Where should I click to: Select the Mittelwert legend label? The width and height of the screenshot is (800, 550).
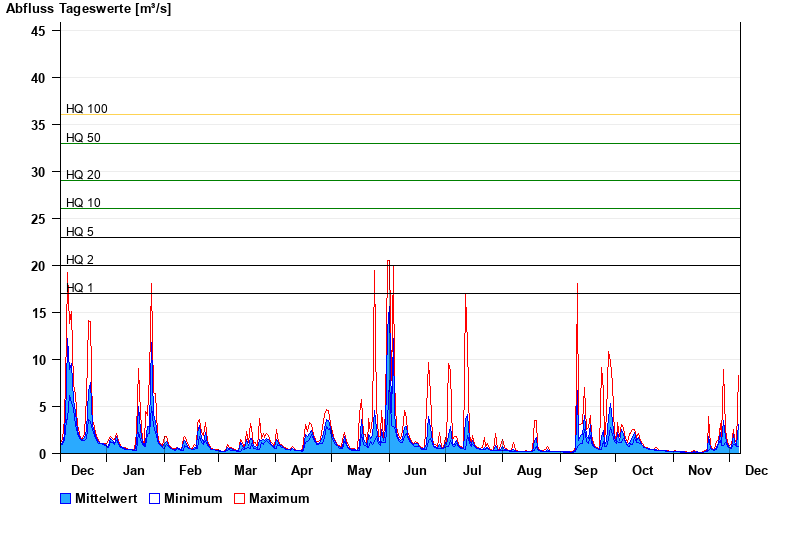(x=106, y=498)
